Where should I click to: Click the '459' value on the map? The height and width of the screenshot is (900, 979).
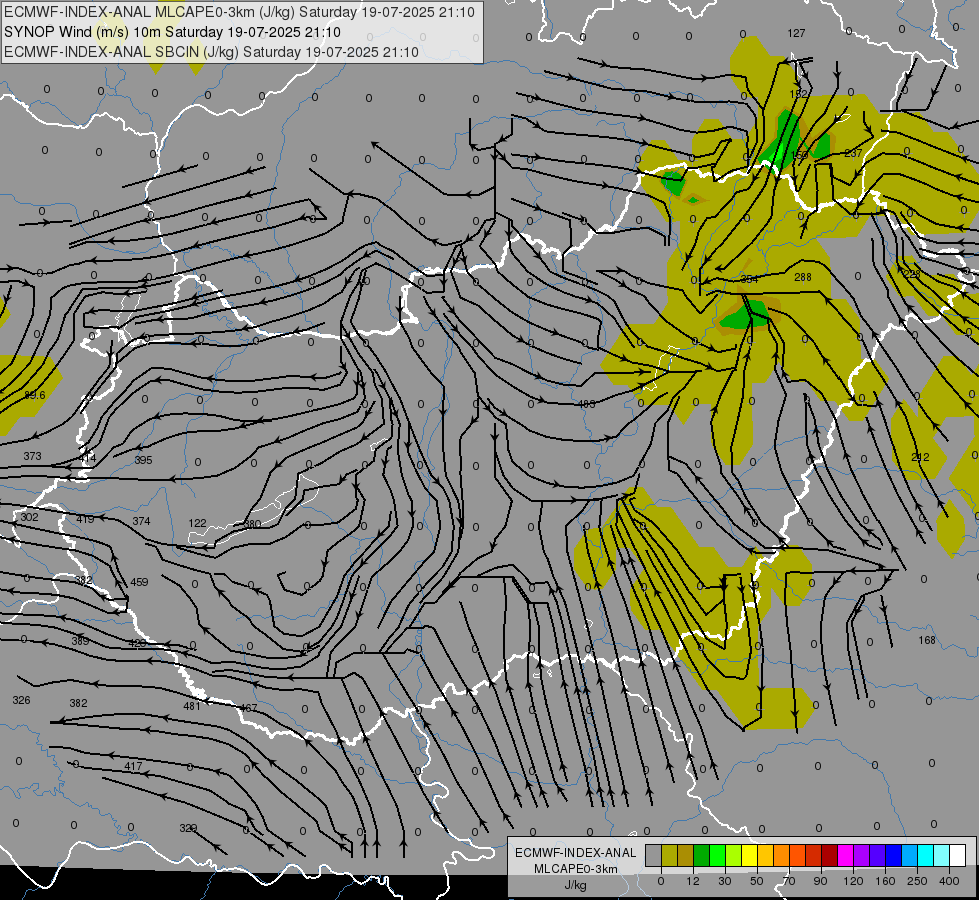coord(139,582)
